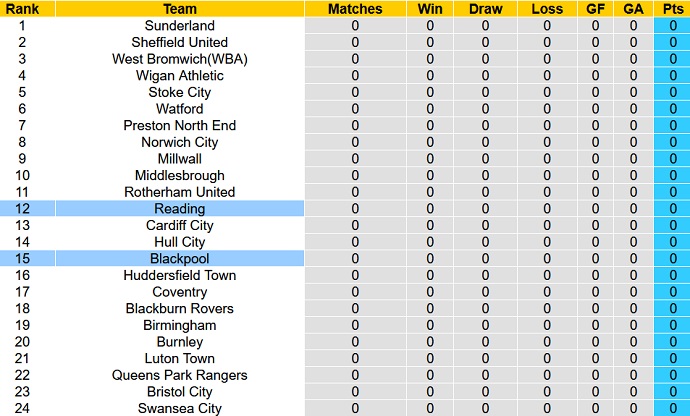Open the Sheffield United team link
This screenshot has height=416, width=690.
pos(180,42)
